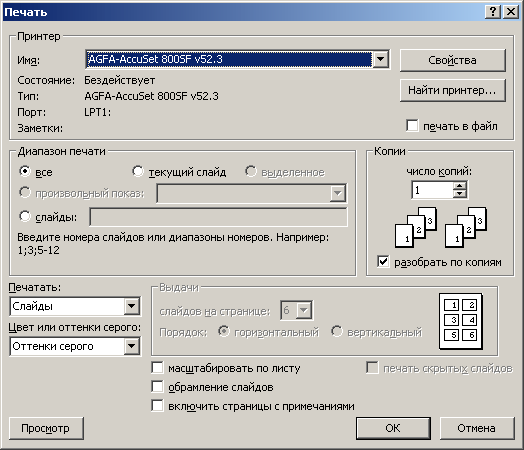Viewport: 524px width, 450px height.
Task: Tick обрамление слайдов checkbox
Action: coord(157,387)
